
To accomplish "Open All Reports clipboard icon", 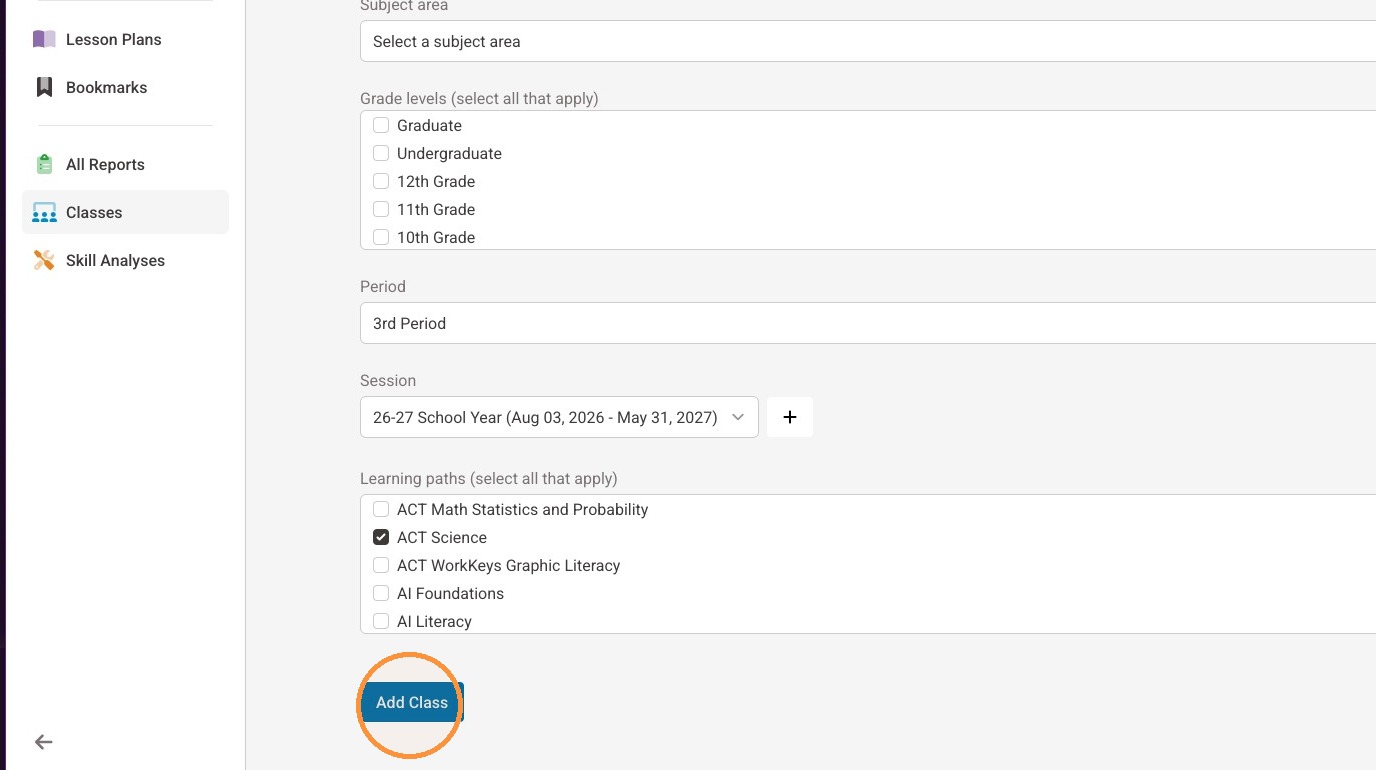I will pyautogui.click(x=44, y=164).
